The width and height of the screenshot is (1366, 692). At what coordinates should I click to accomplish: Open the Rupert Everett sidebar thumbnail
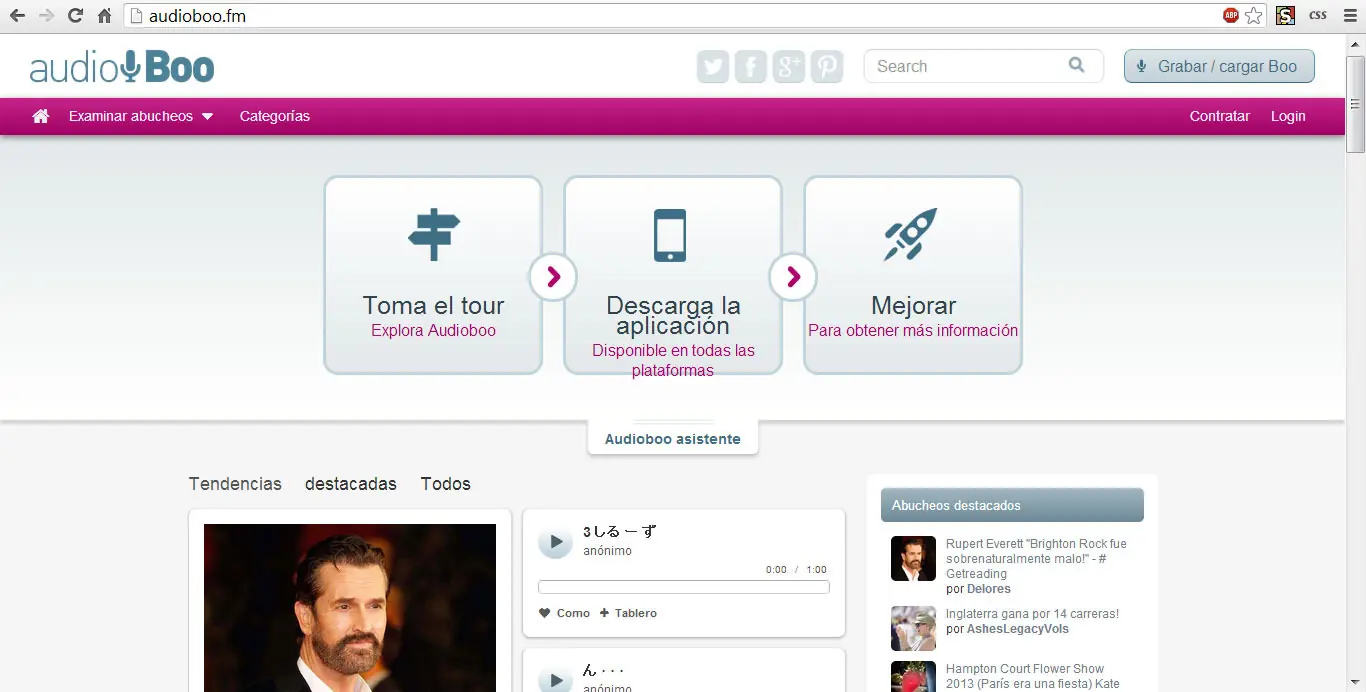[x=913, y=559]
